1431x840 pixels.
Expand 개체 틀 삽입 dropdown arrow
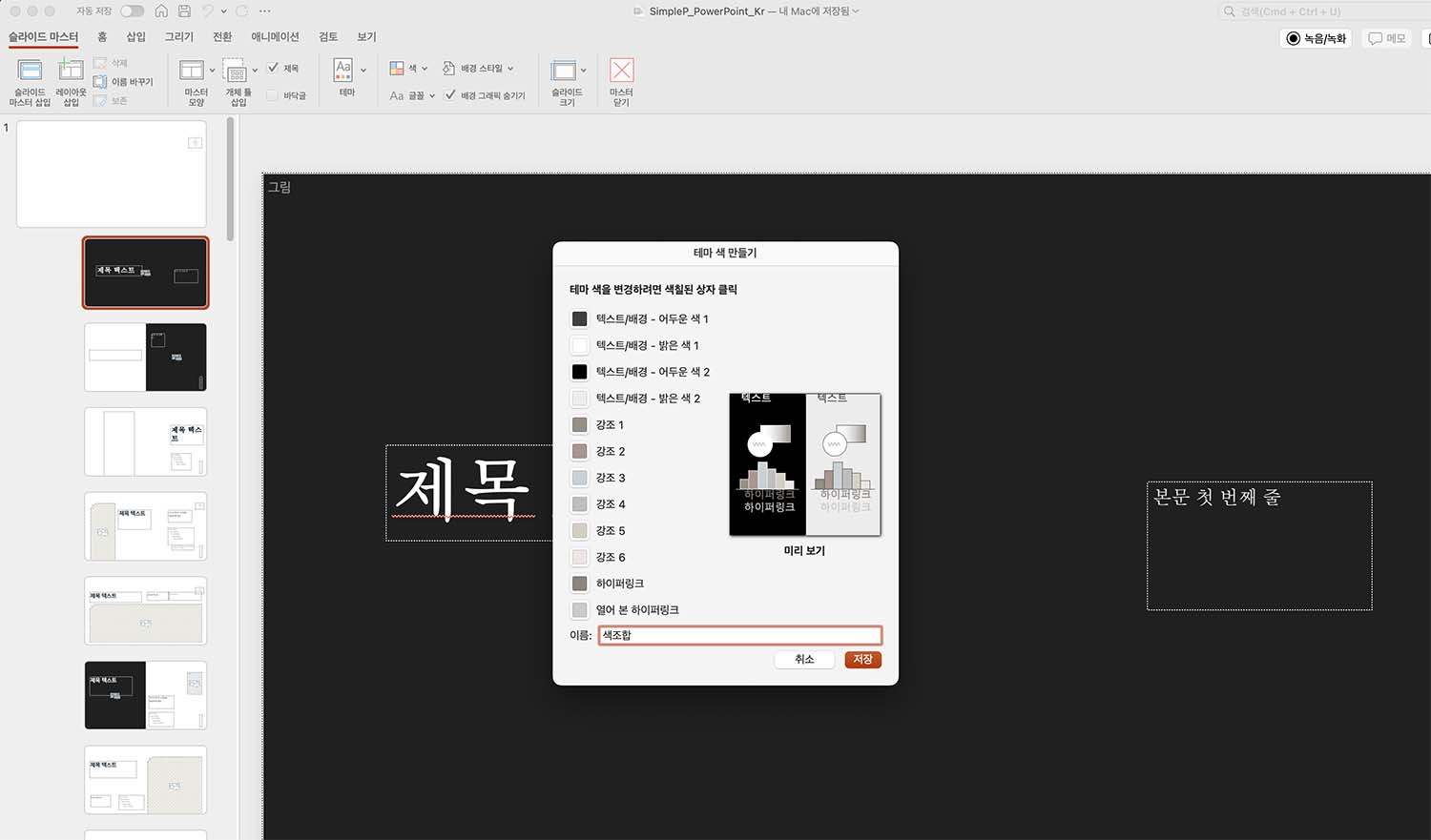[x=255, y=70]
